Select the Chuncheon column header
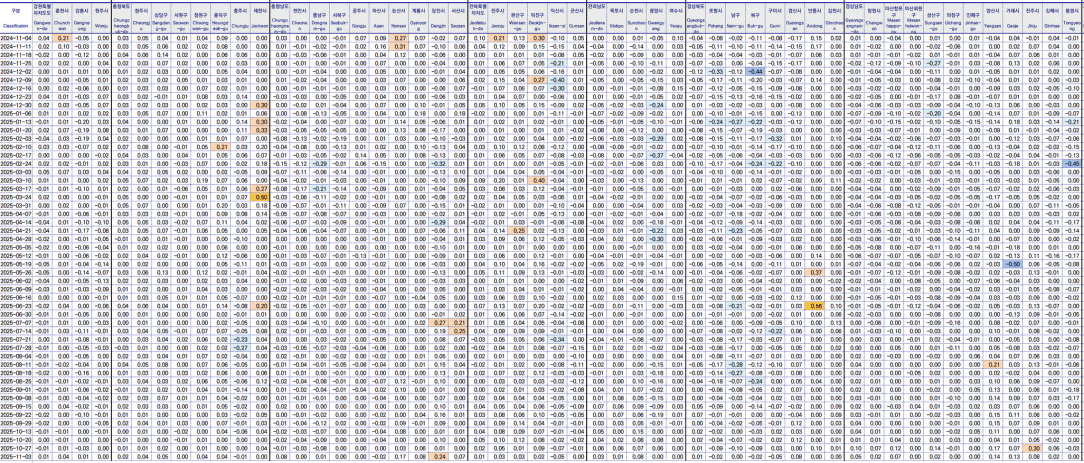The height and width of the screenshot is (463, 1084). (62, 18)
